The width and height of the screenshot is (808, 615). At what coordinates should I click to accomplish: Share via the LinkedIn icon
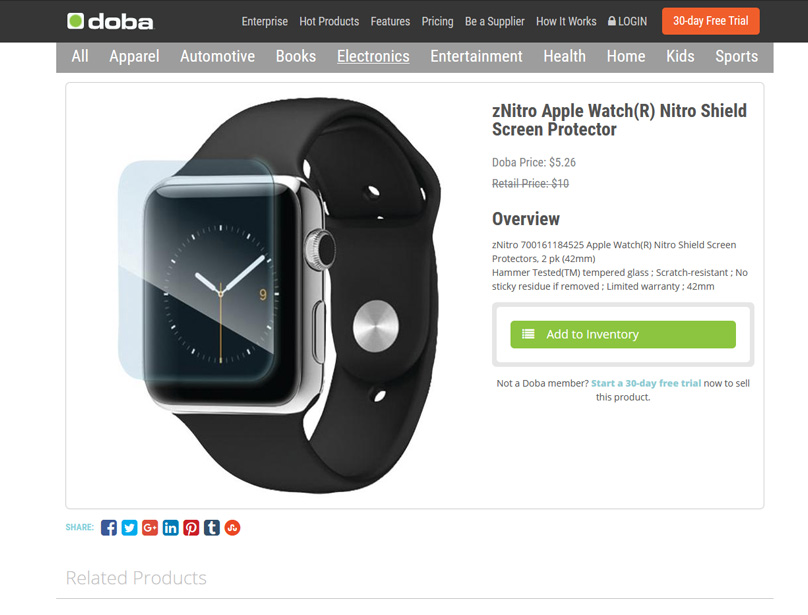pos(171,527)
